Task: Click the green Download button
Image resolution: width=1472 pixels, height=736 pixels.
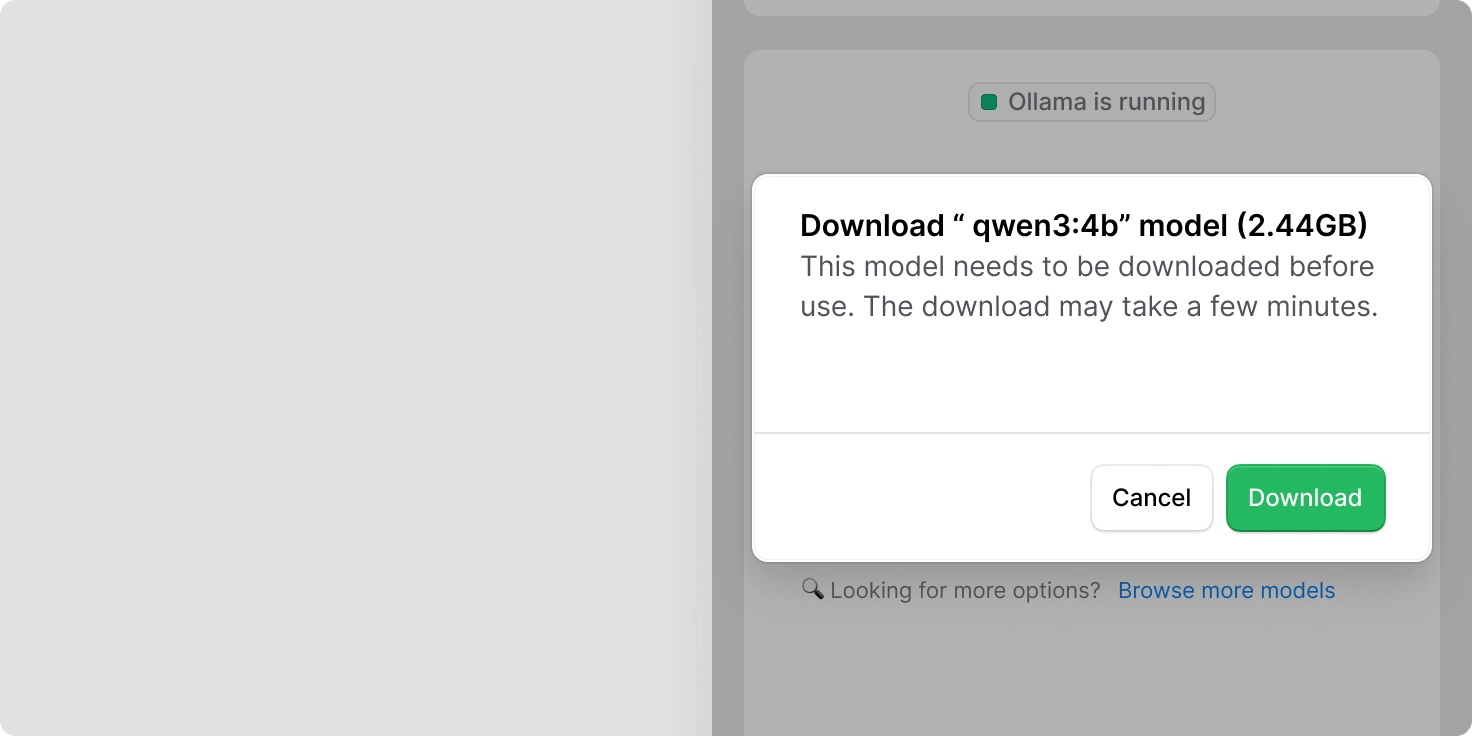Action: click(1305, 498)
